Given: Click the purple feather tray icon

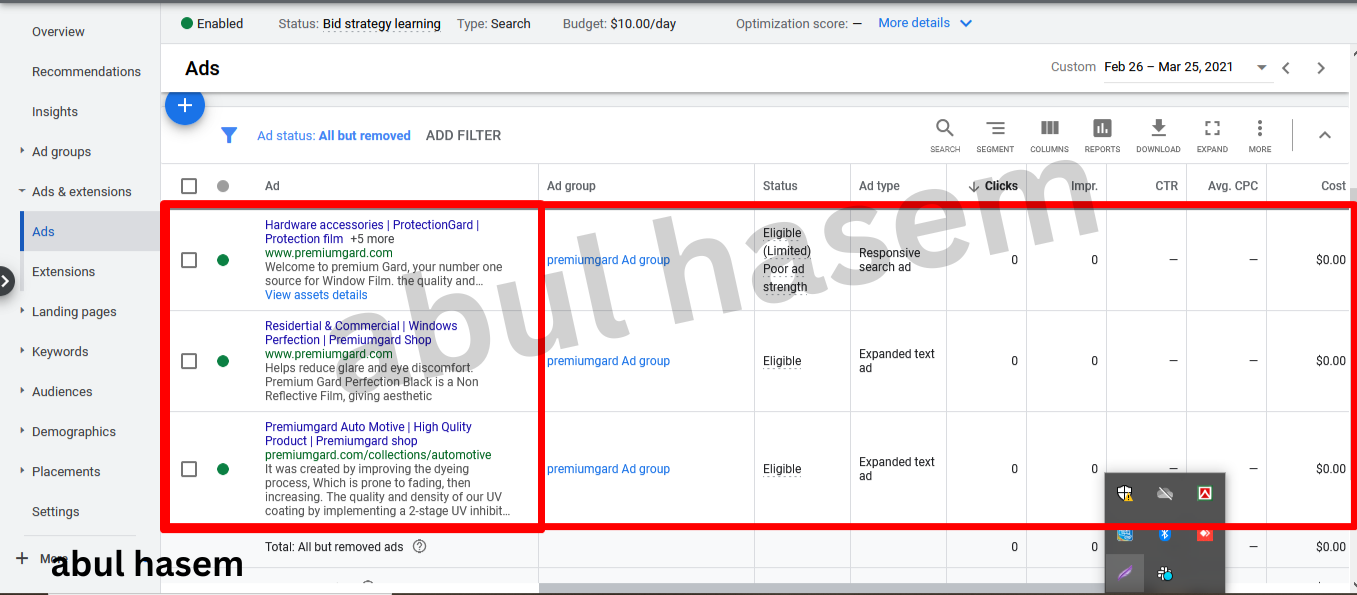Looking at the screenshot, I should pos(1125,574).
